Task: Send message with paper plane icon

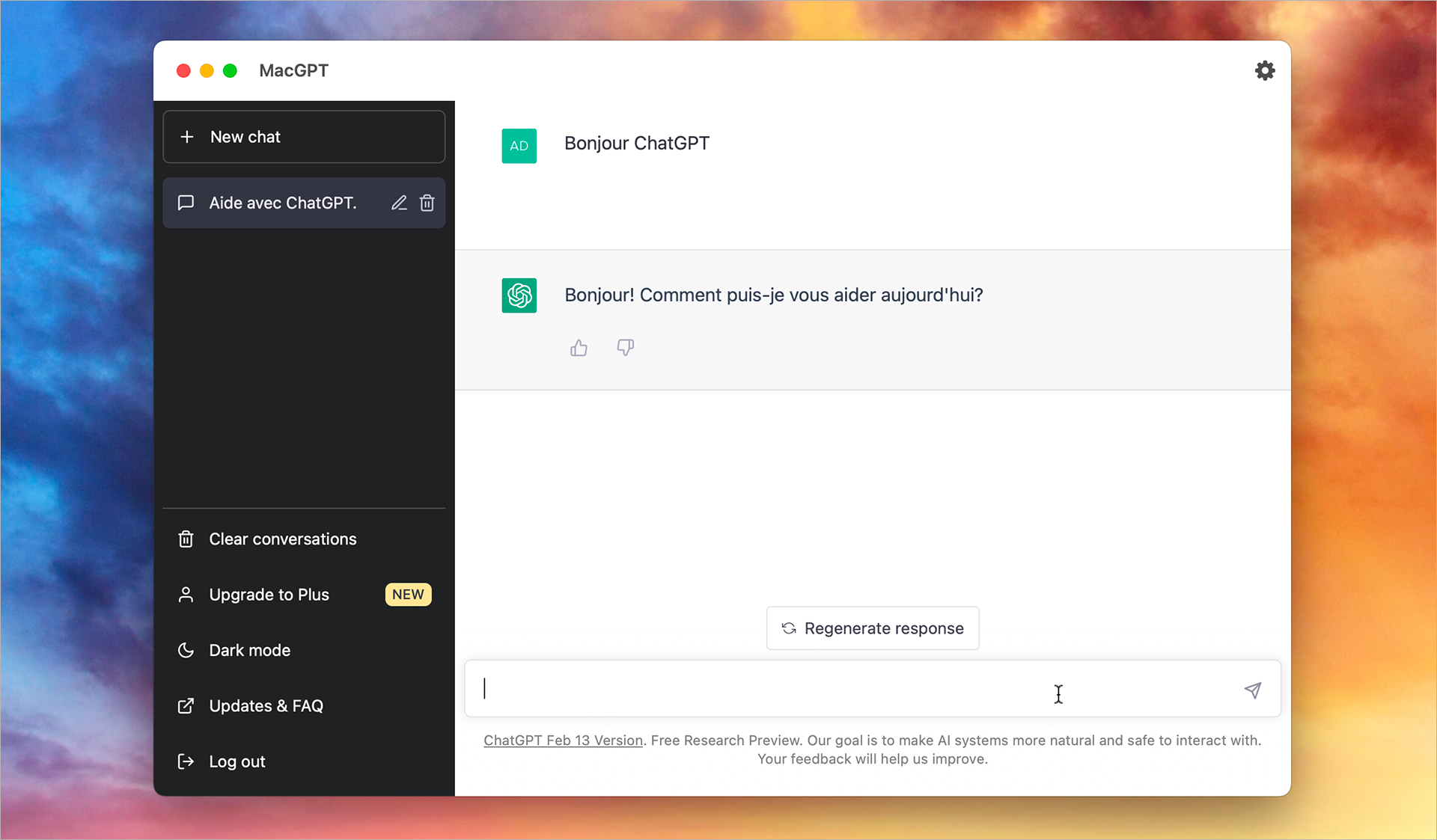Action: click(x=1253, y=690)
